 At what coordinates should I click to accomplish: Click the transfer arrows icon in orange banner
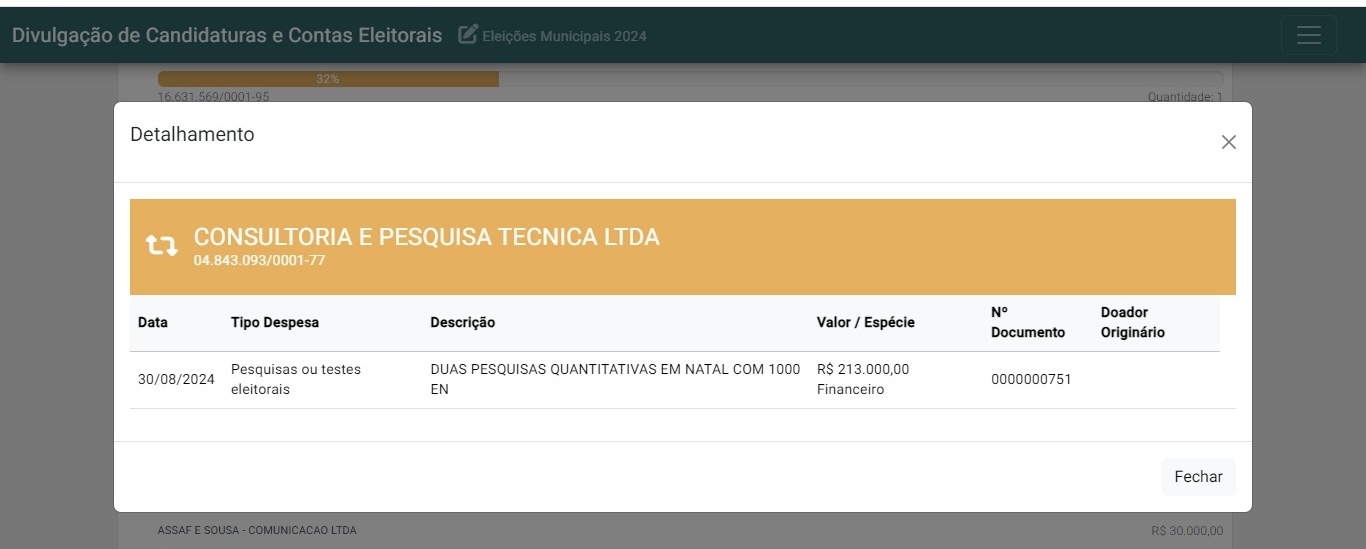coord(162,245)
